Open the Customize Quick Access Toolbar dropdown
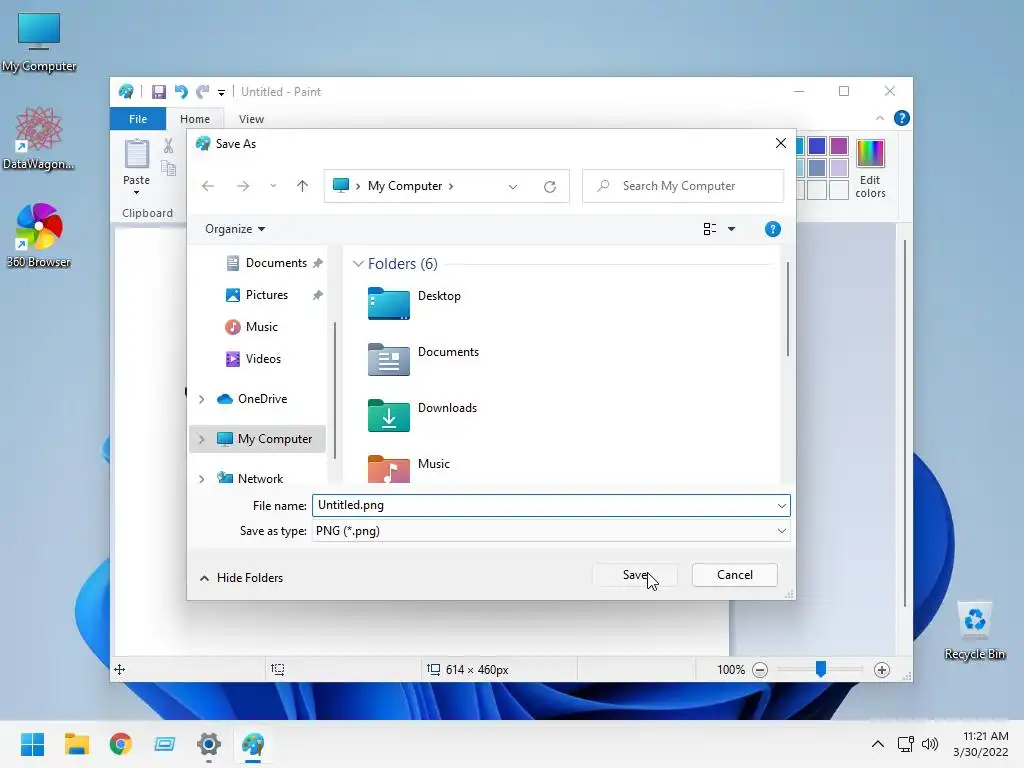 pyautogui.click(x=221, y=93)
